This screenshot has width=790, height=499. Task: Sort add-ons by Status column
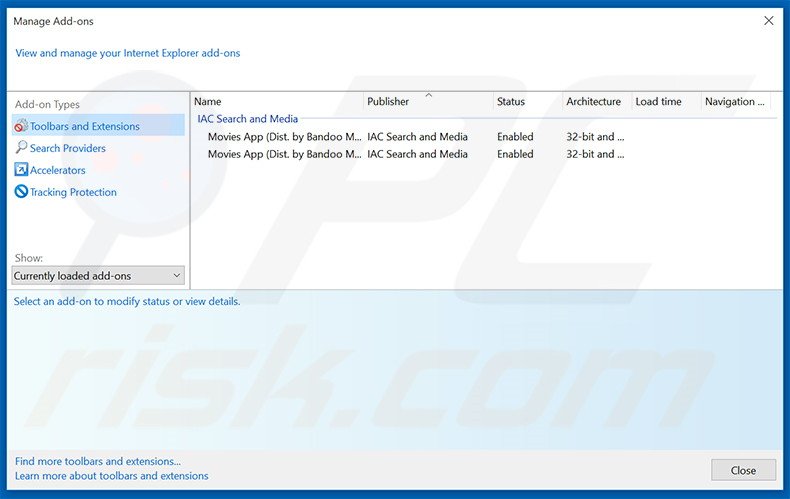click(x=526, y=101)
